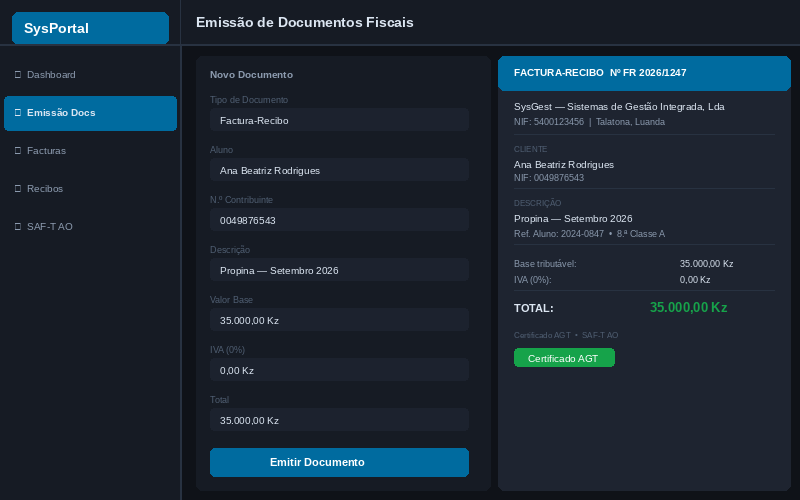800x500 pixels.
Task: Click Novo Documento heading
Action: (252, 74)
